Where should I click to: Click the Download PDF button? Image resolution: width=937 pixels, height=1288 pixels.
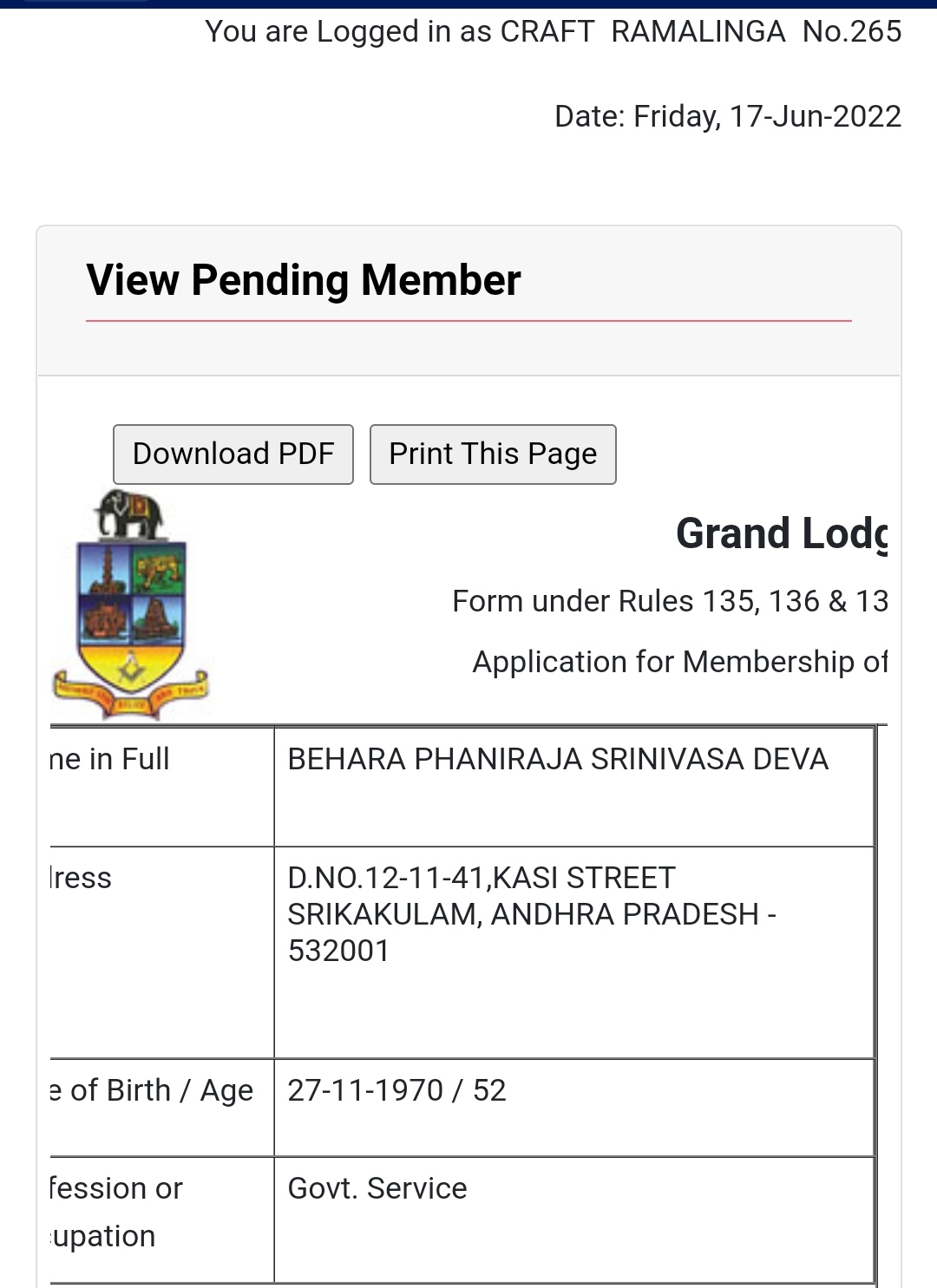[233, 454]
